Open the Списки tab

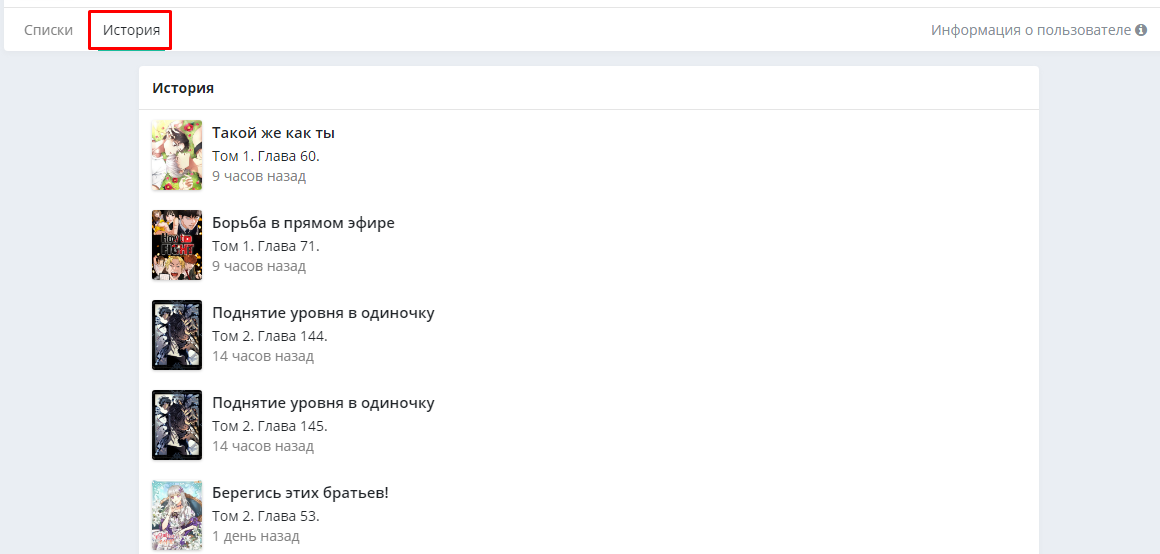click(48, 30)
